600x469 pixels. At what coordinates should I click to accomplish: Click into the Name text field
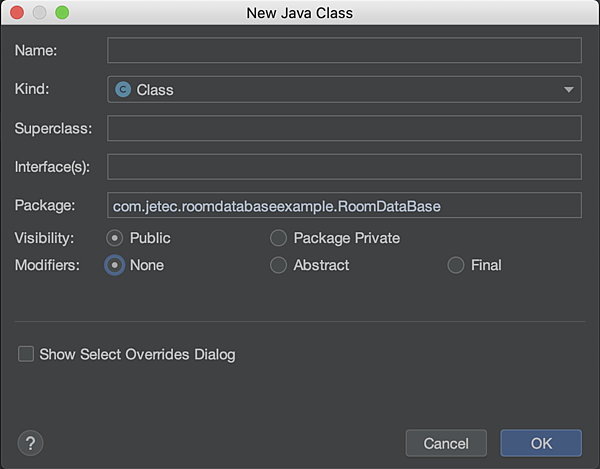coord(344,50)
